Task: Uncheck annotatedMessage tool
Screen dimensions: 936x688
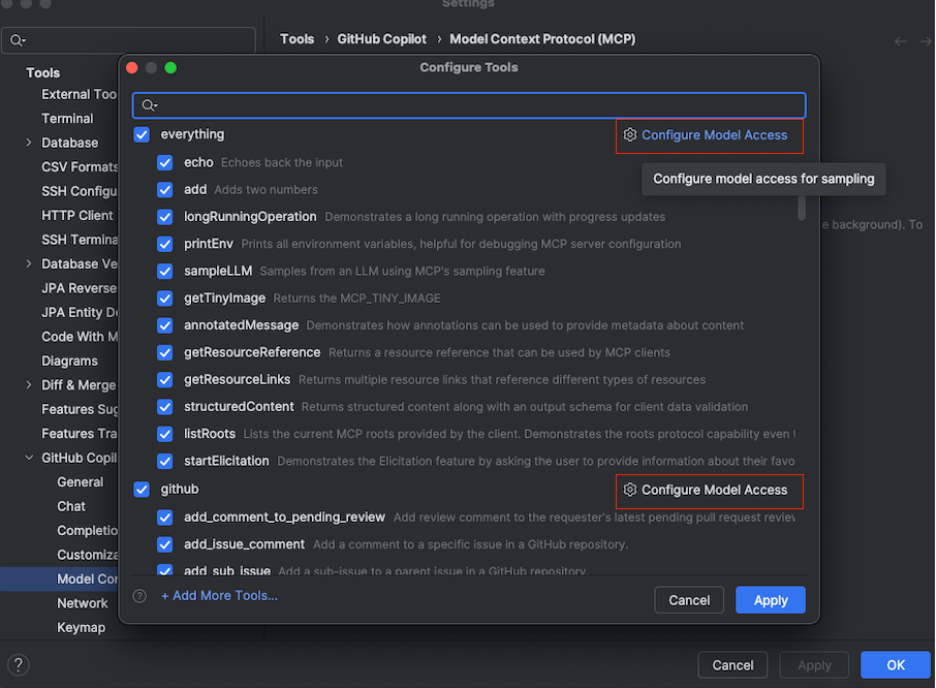Action: point(165,326)
